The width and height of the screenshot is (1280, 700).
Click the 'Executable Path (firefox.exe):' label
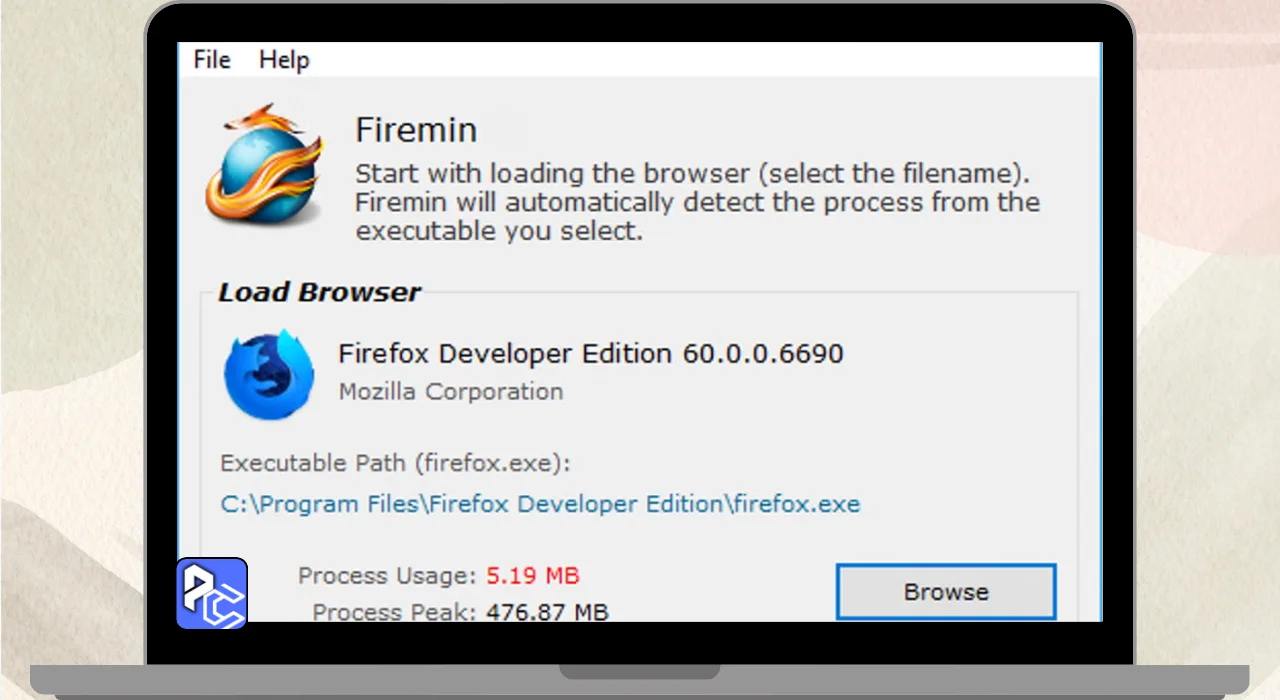[395, 464]
